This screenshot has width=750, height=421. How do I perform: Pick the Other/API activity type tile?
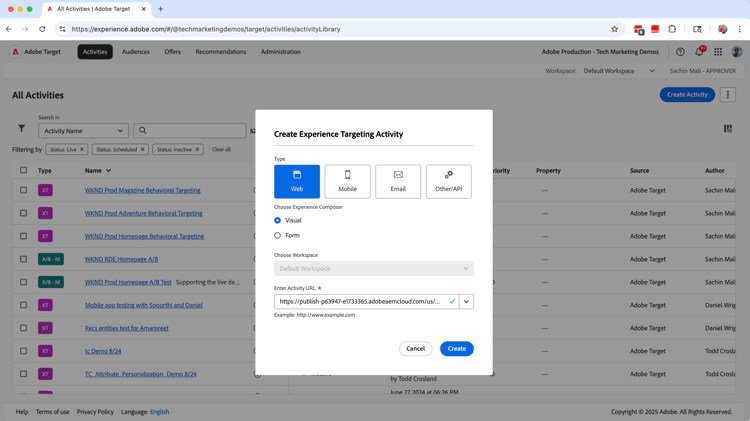(448, 181)
